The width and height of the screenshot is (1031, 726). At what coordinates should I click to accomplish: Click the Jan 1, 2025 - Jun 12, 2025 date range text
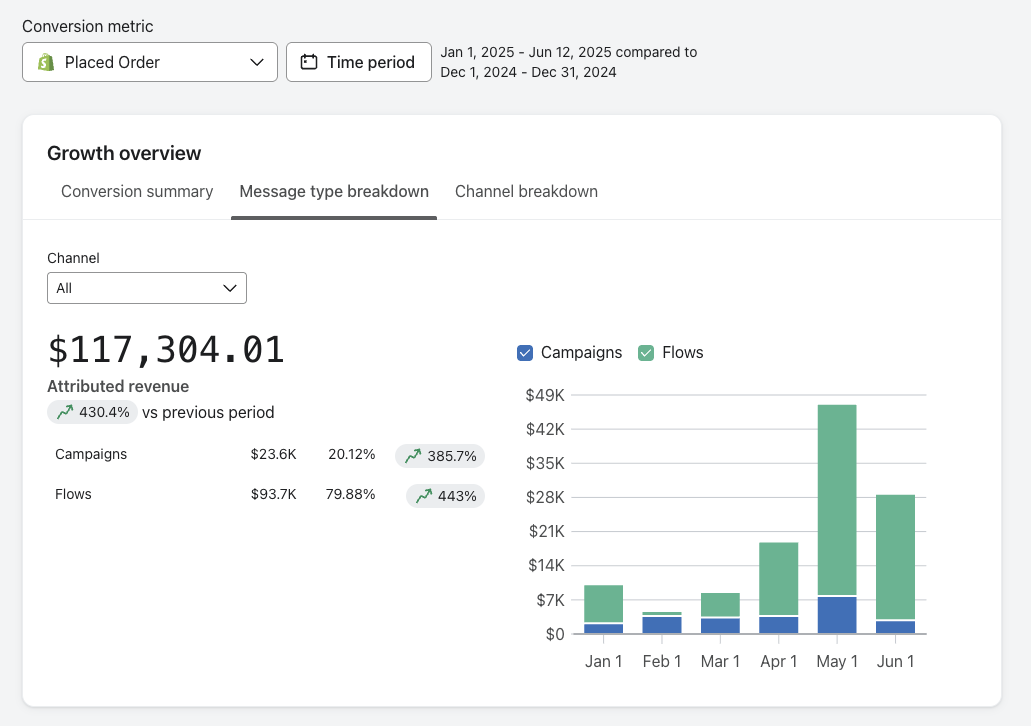tap(527, 52)
